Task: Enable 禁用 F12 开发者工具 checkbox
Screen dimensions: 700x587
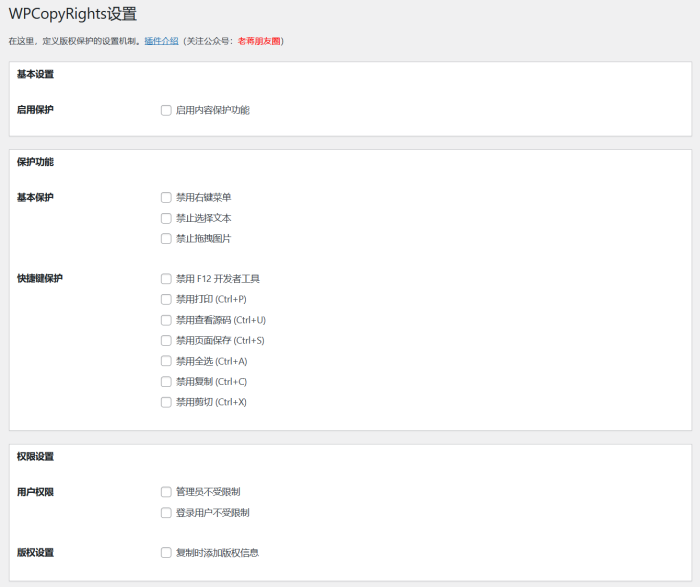Action: click(166, 279)
